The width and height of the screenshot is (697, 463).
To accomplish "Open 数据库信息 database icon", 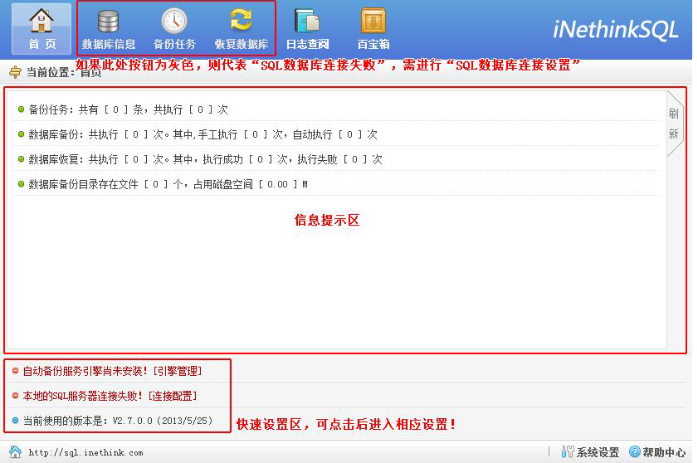I will pyautogui.click(x=108, y=29).
